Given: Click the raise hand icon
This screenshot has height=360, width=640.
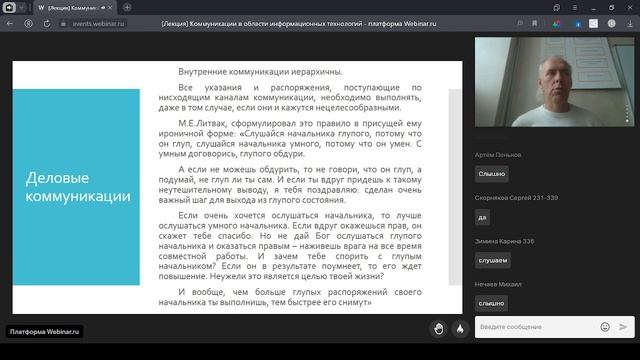Looking at the screenshot, I should (439, 329).
